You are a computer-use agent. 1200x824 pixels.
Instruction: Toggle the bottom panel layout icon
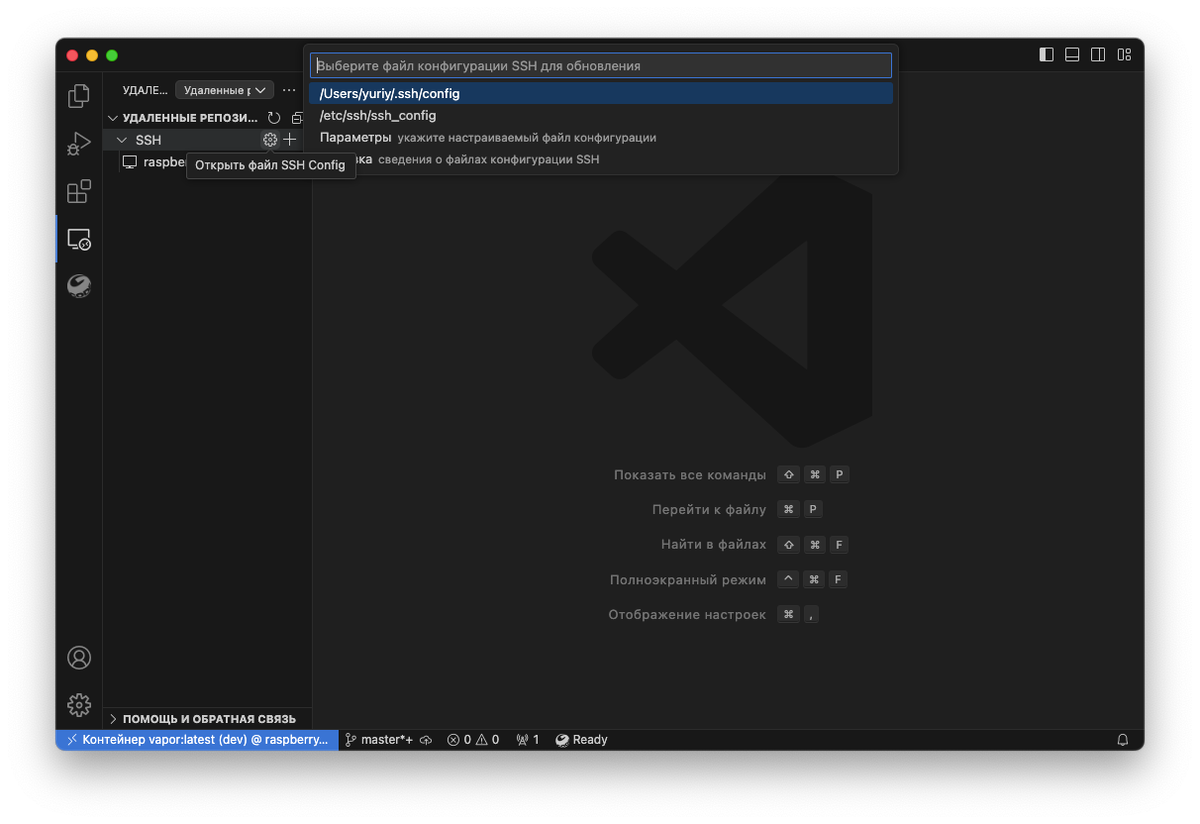[x=1072, y=54]
